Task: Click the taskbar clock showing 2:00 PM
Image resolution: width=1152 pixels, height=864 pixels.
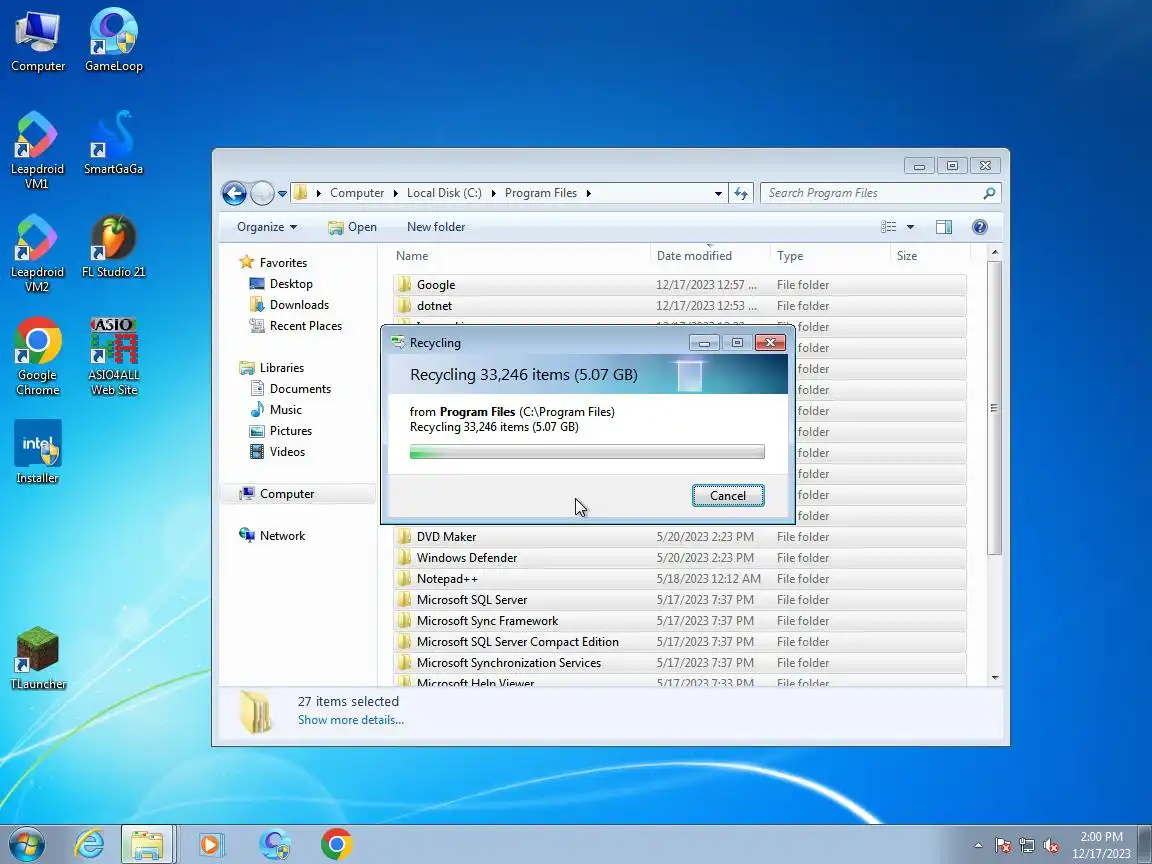Action: pos(1101,845)
